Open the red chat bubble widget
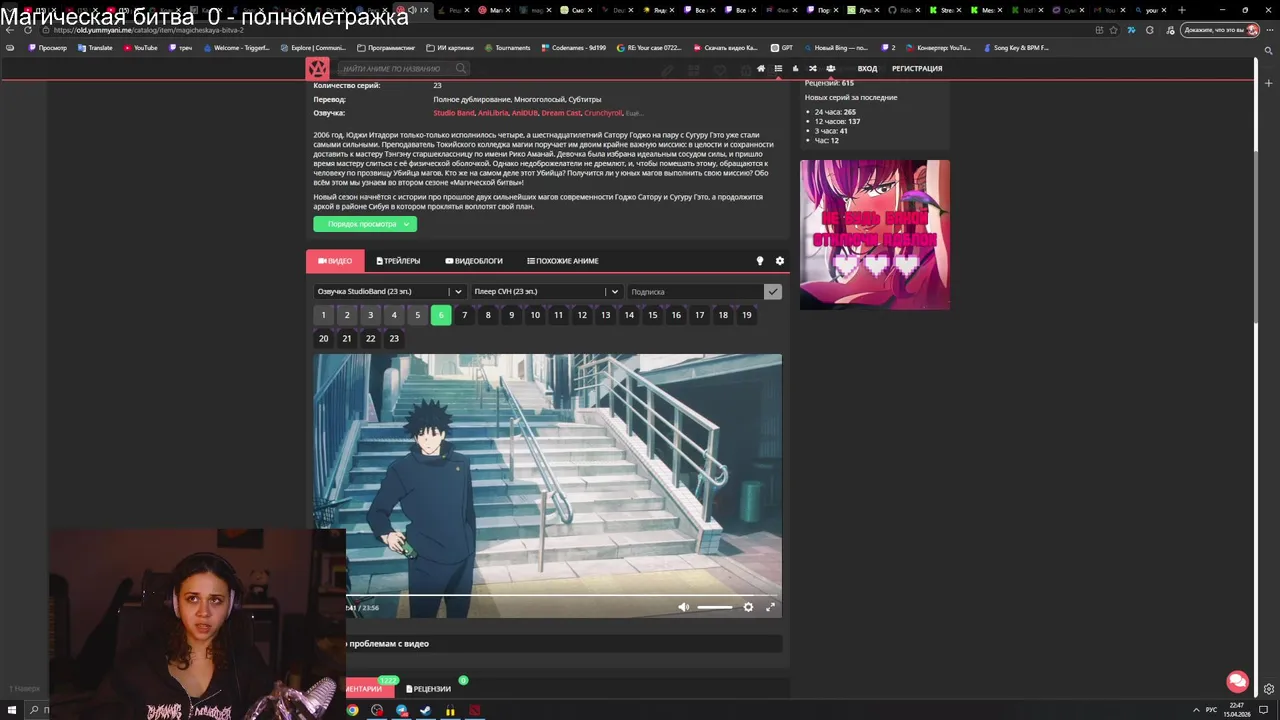This screenshot has height=720, width=1280. point(1238,681)
